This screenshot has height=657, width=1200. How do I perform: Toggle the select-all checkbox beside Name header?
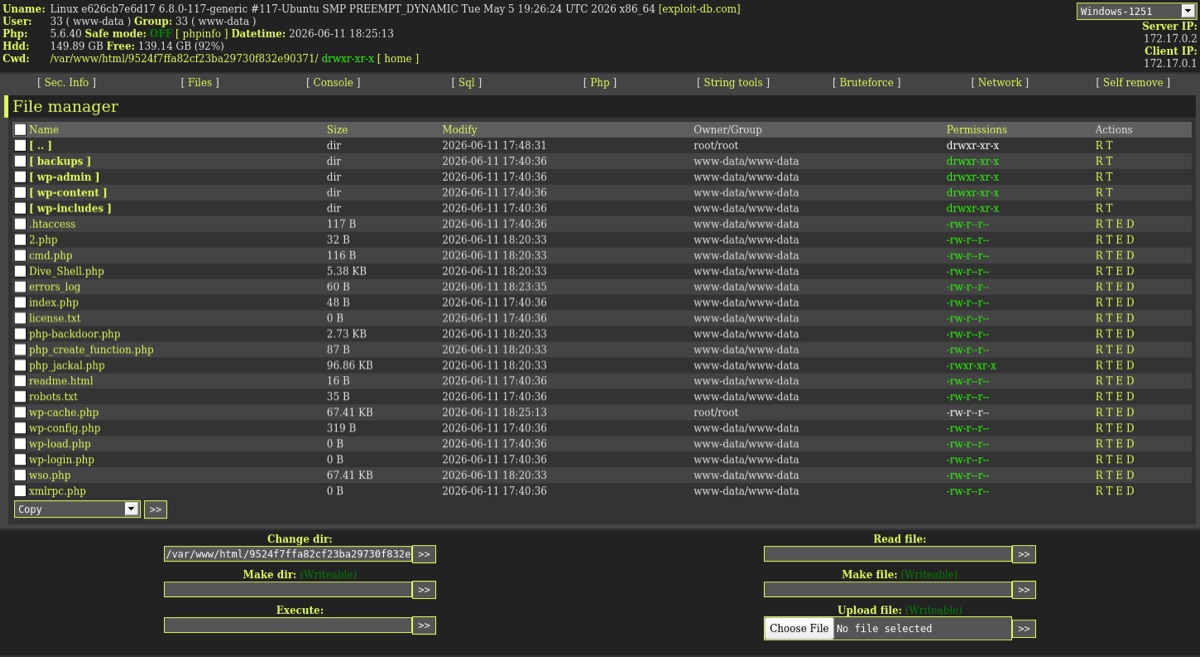[20, 130]
